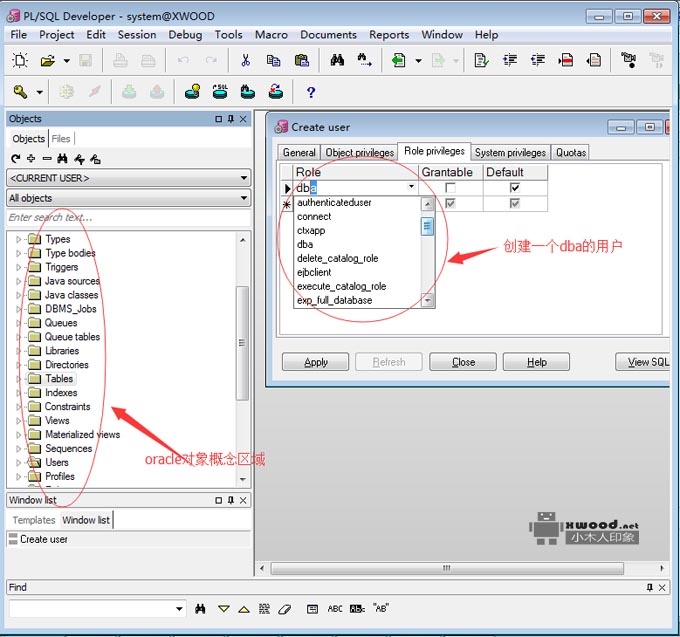Pin the Objects panel
The height and width of the screenshot is (637, 680).
click(x=231, y=119)
